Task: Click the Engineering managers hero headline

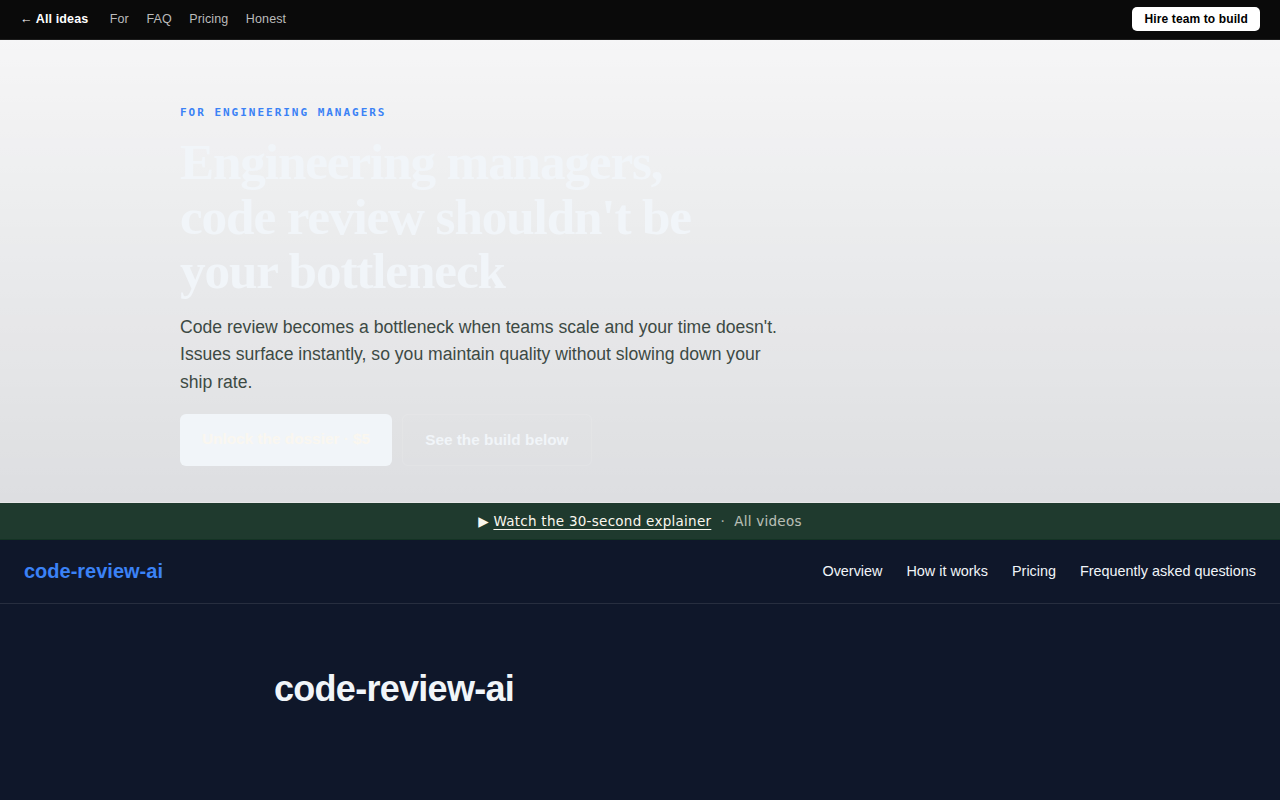Action: (436, 217)
